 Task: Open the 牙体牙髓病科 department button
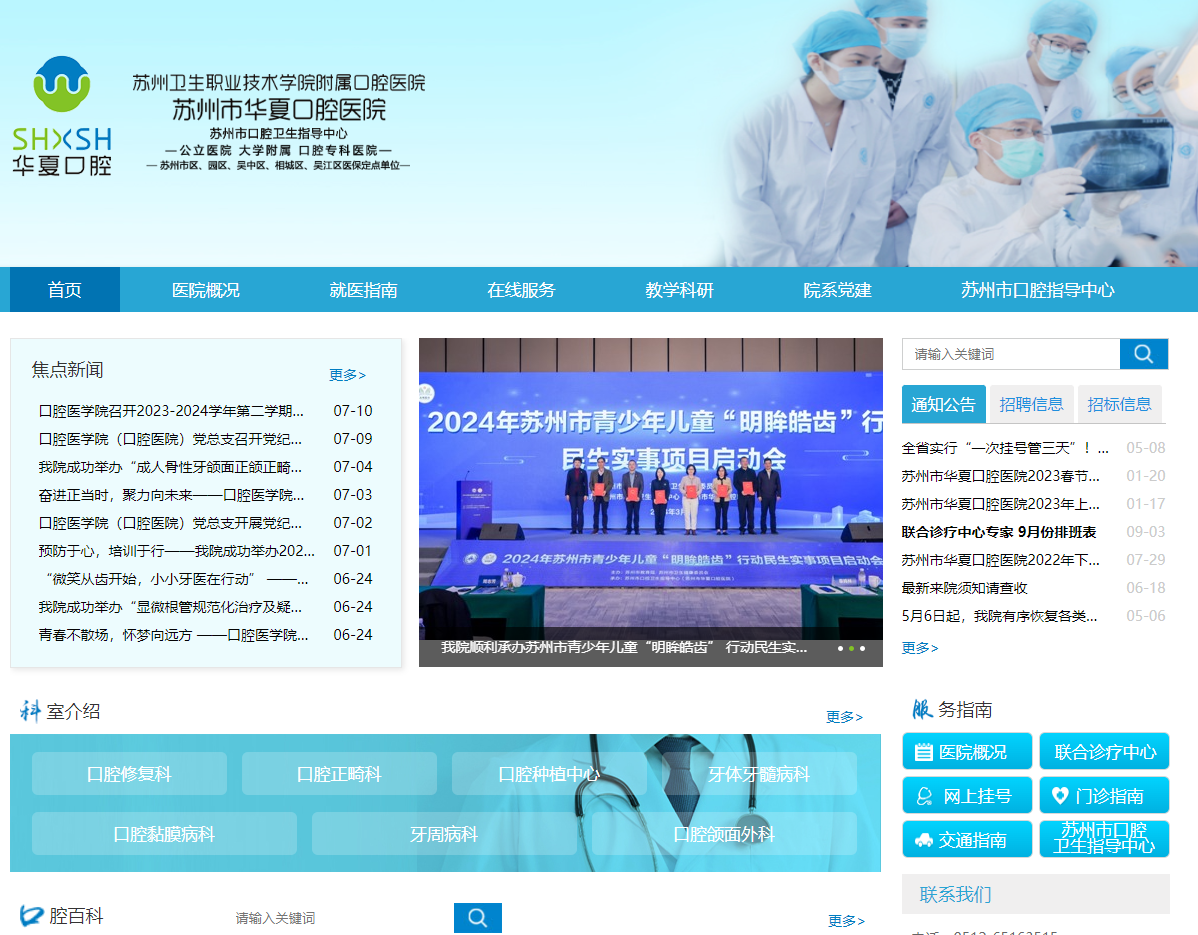pyautogui.click(x=759, y=774)
